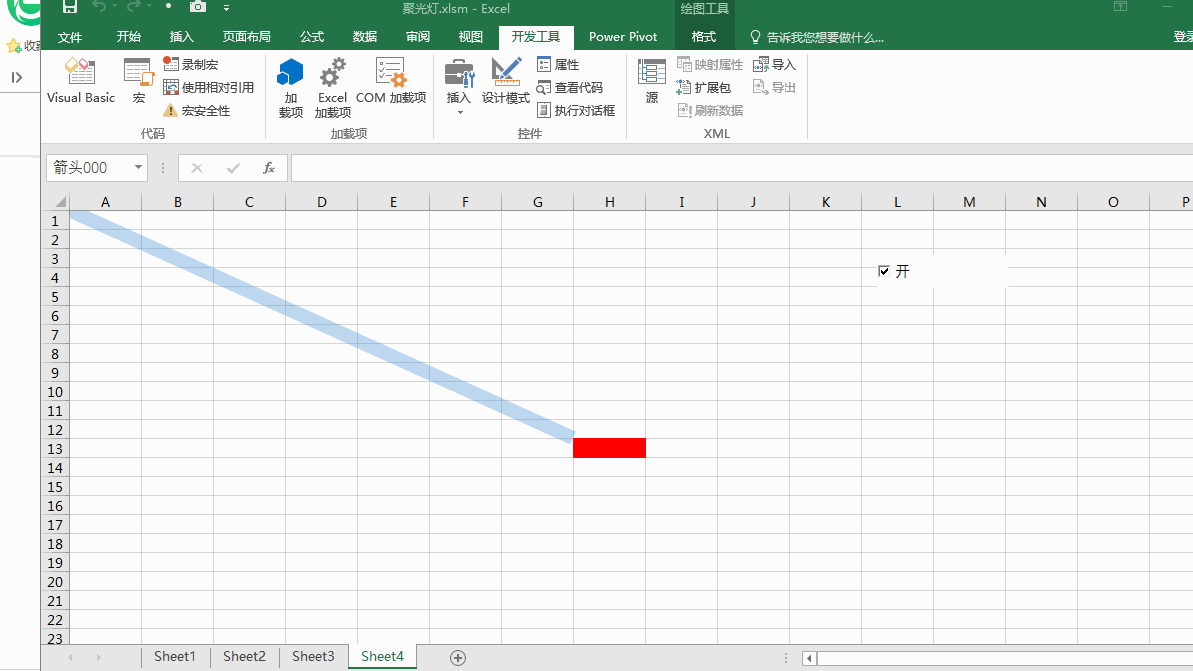The width and height of the screenshot is (1193, 671).
Task: Open the Visual Basic editor
Action: click(x=81, y=81)
